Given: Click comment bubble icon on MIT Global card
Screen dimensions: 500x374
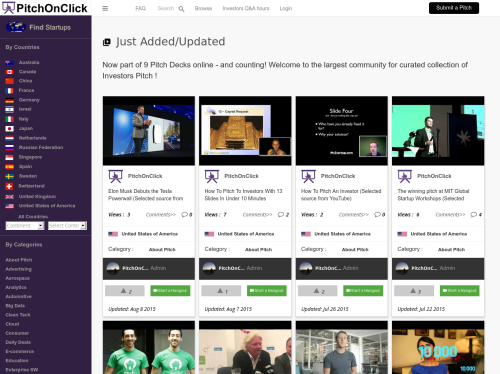Looking at the screenshot, I should click(x=474, y=215).
